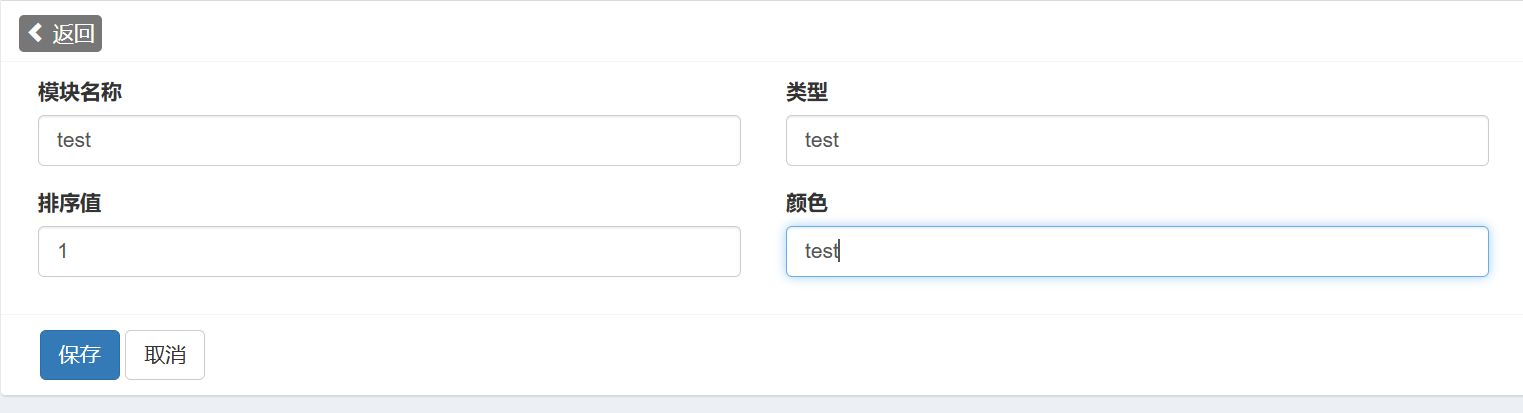This screenshot has height=413, width=1523.
Task: Click the 保存 text on blue button
Action: [x=80, y=355]
